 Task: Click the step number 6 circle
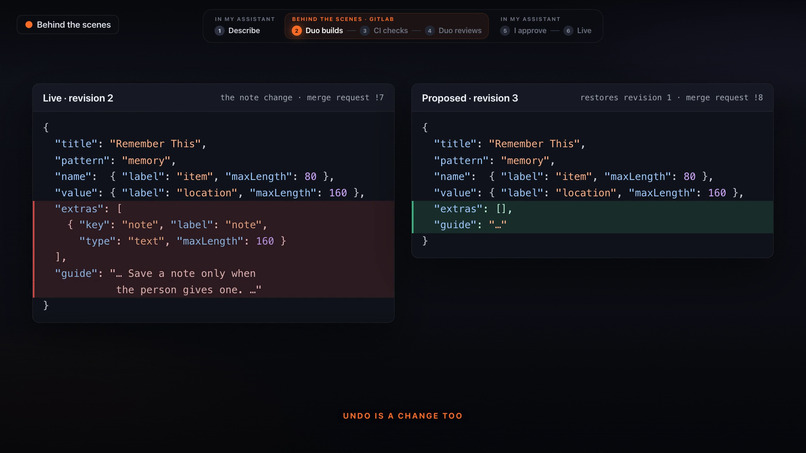coord(569,30)
